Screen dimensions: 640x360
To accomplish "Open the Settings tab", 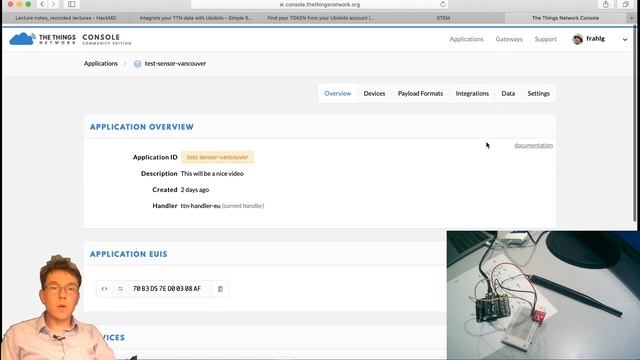I will click(538, 93).
